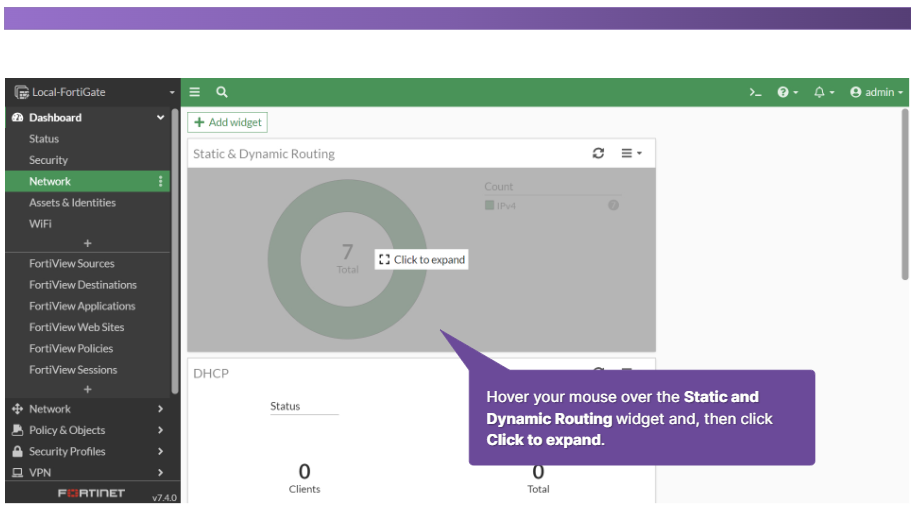This screenshot has width=918, height=525.
Task: Expand the Security Profiles menu
Action: click(88, 451)
